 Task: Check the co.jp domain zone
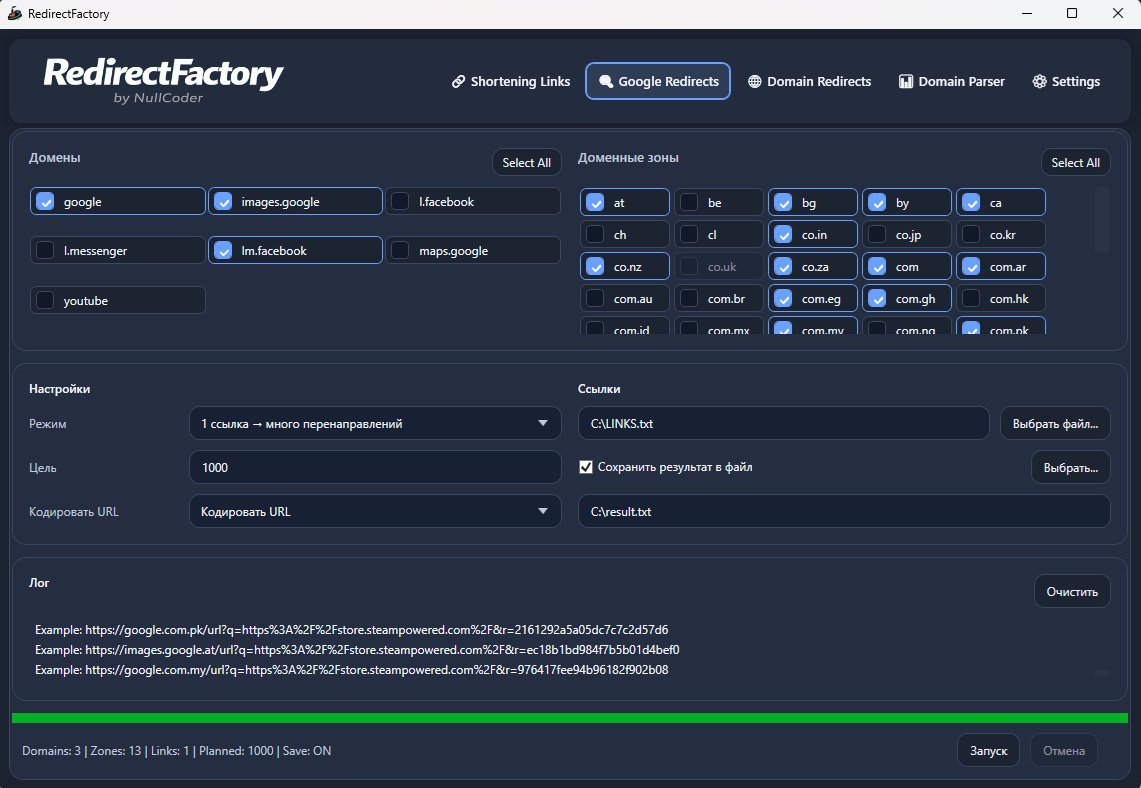pyautogui.click(x=877, y=235)
